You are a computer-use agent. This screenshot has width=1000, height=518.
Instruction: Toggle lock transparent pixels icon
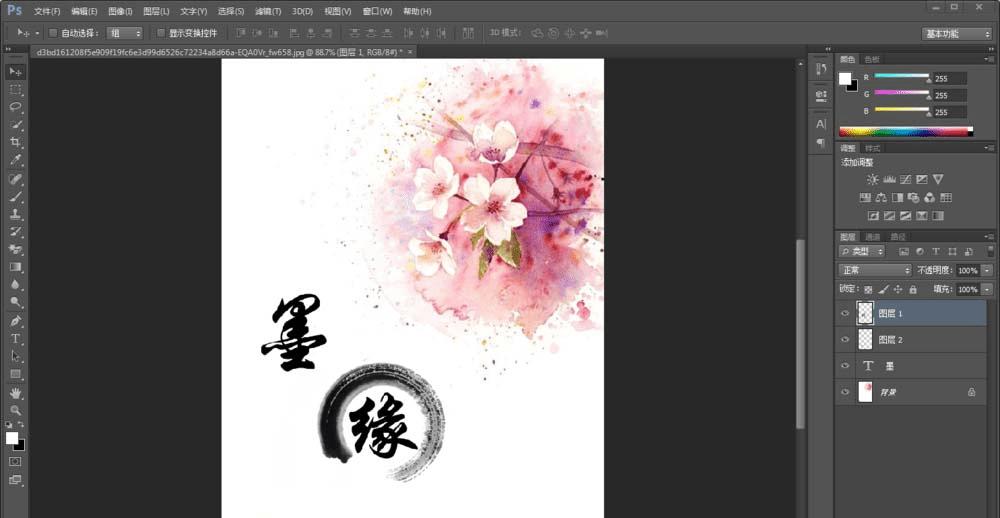coord(868,290)
